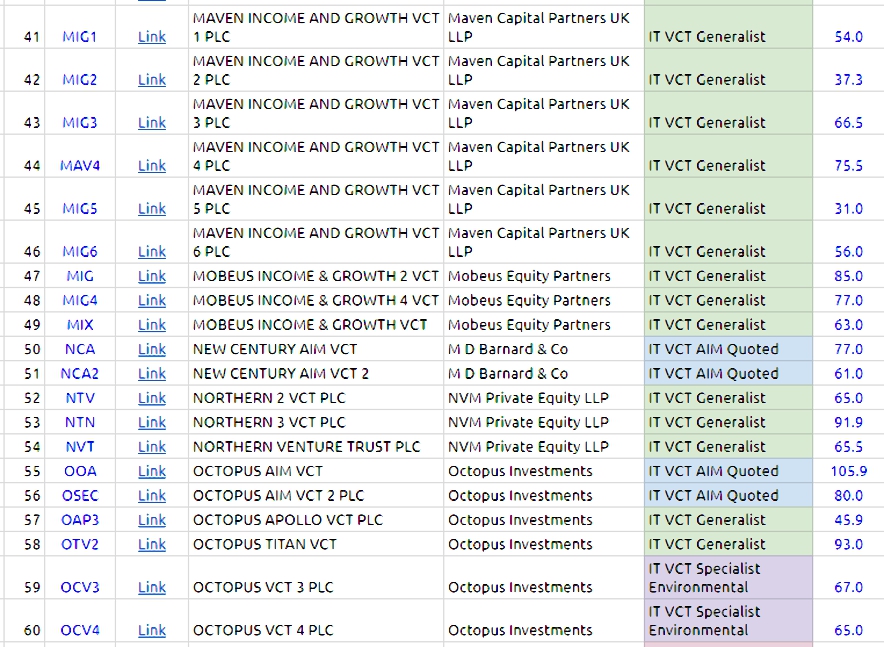Select the OTV2 ticker cell

coord(79,544)
